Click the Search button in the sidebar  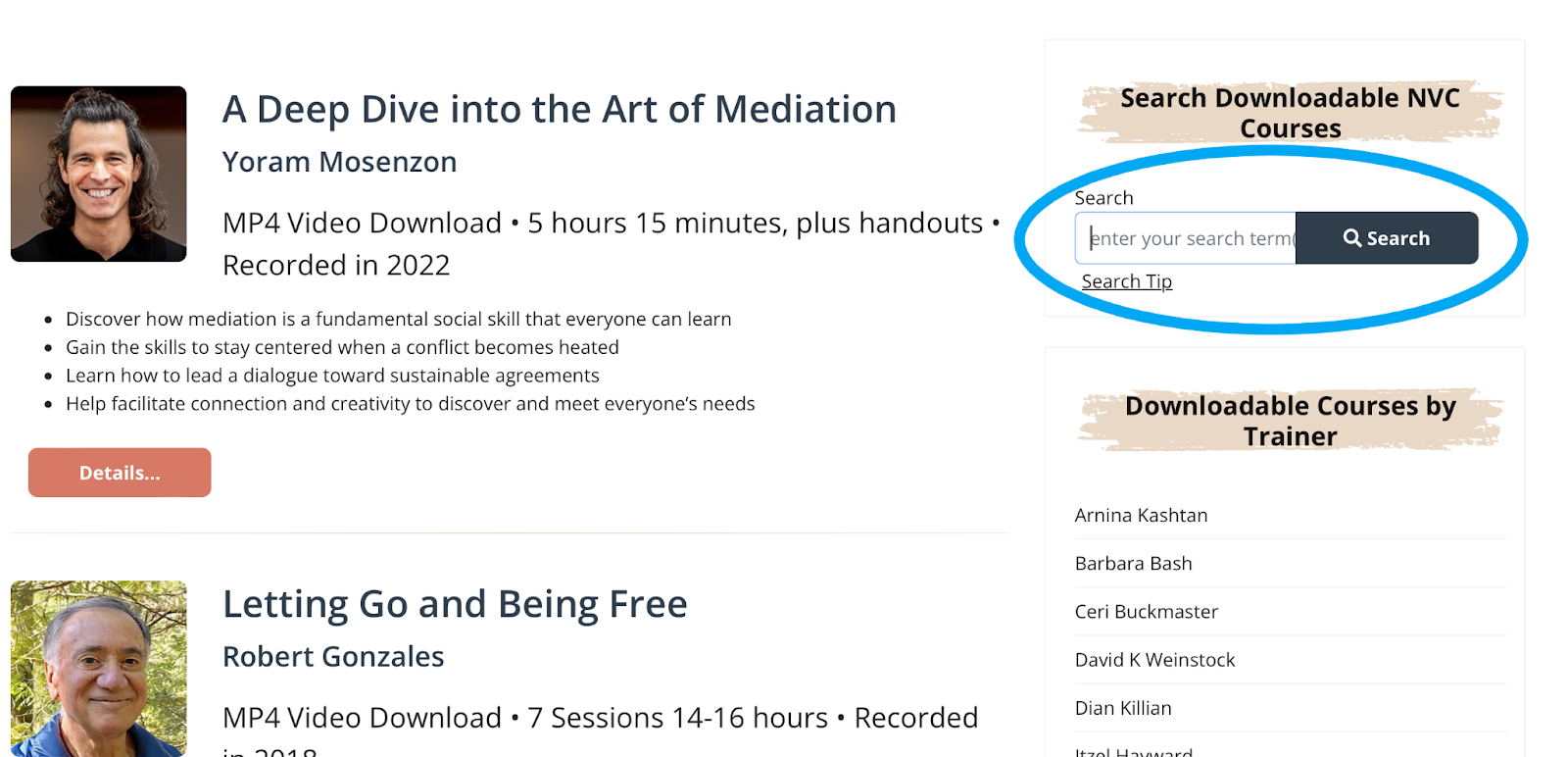click(1387, 238)
